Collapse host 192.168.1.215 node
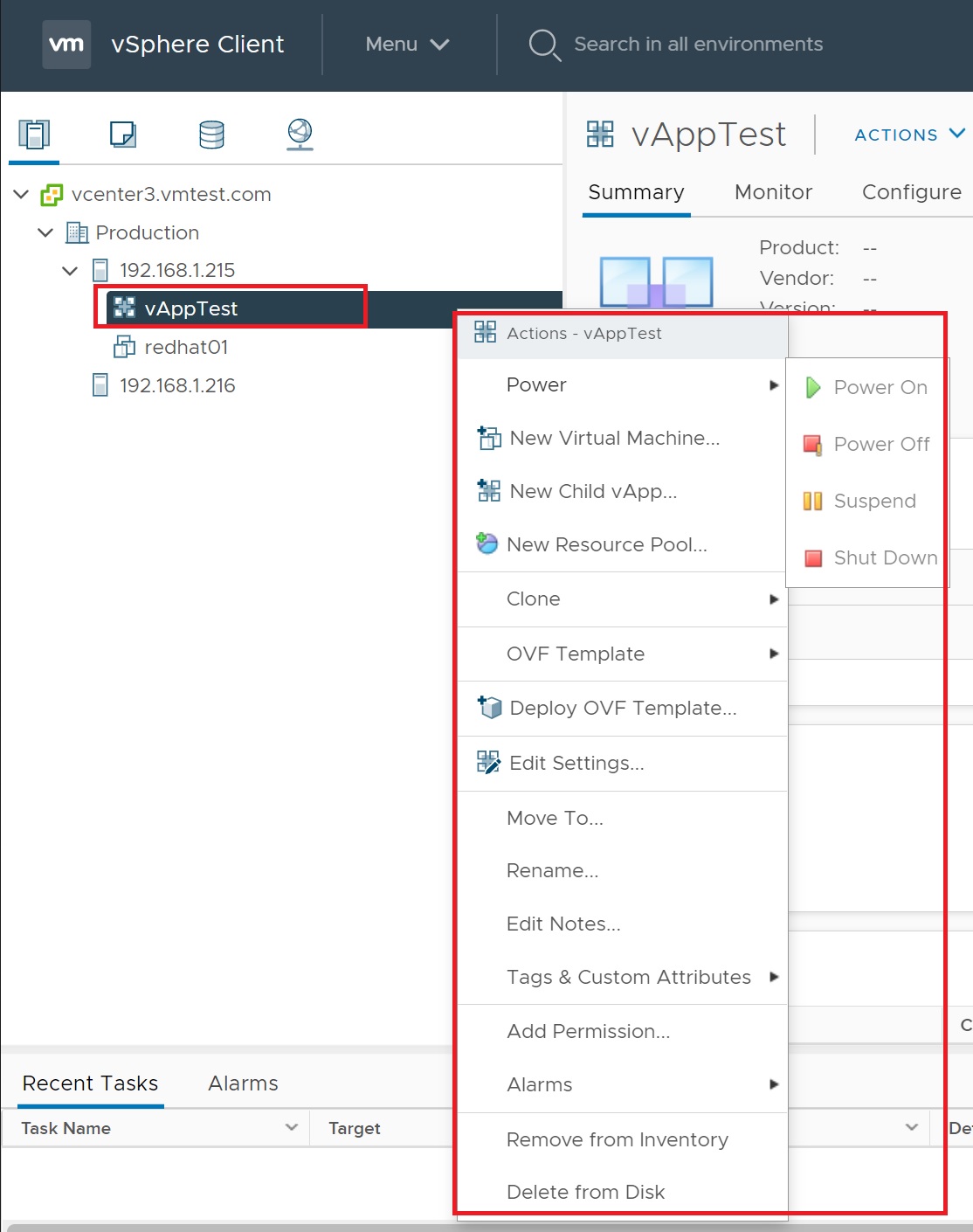 pyautogui.click(x=70, y=270)
